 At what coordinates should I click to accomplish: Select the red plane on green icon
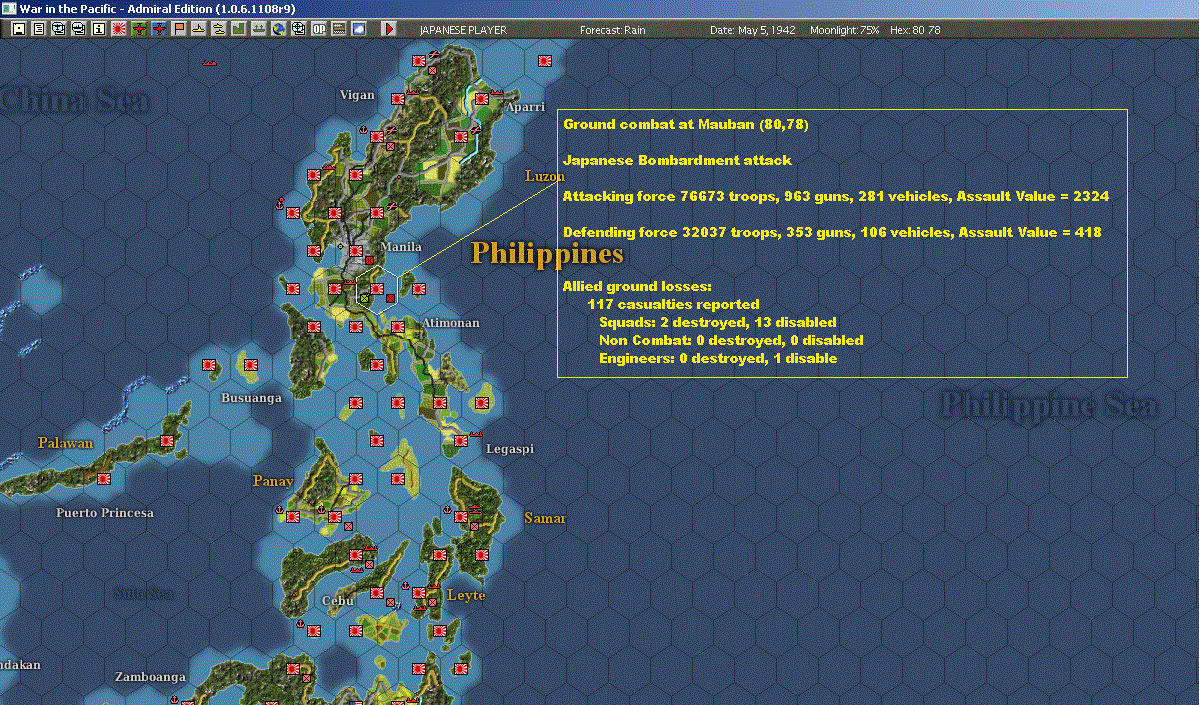(x=139, y=29)
